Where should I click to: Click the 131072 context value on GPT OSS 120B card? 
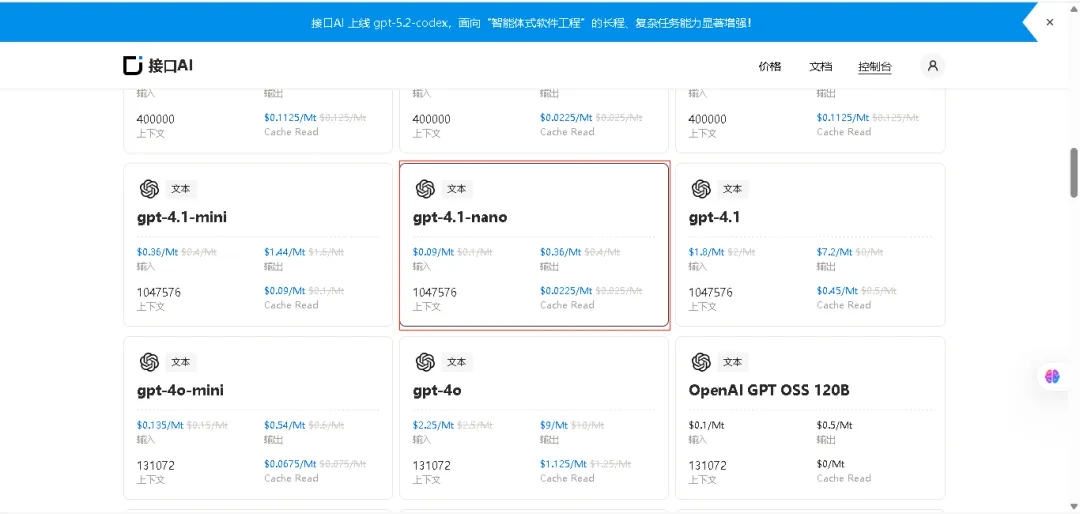tap(708, 465)
